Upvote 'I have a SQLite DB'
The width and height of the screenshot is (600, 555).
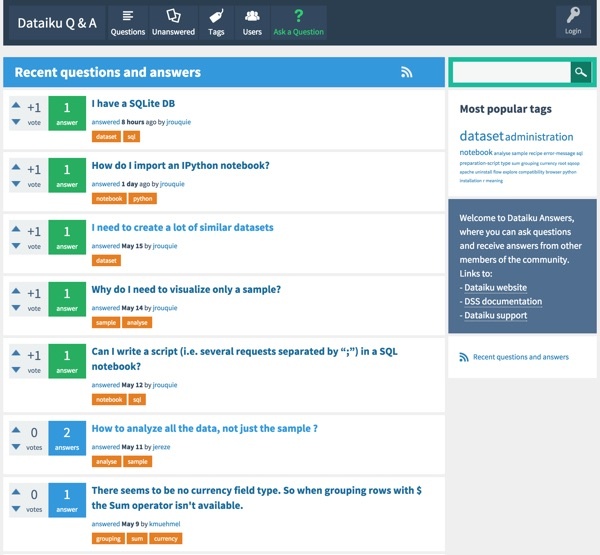coord(16,104)
